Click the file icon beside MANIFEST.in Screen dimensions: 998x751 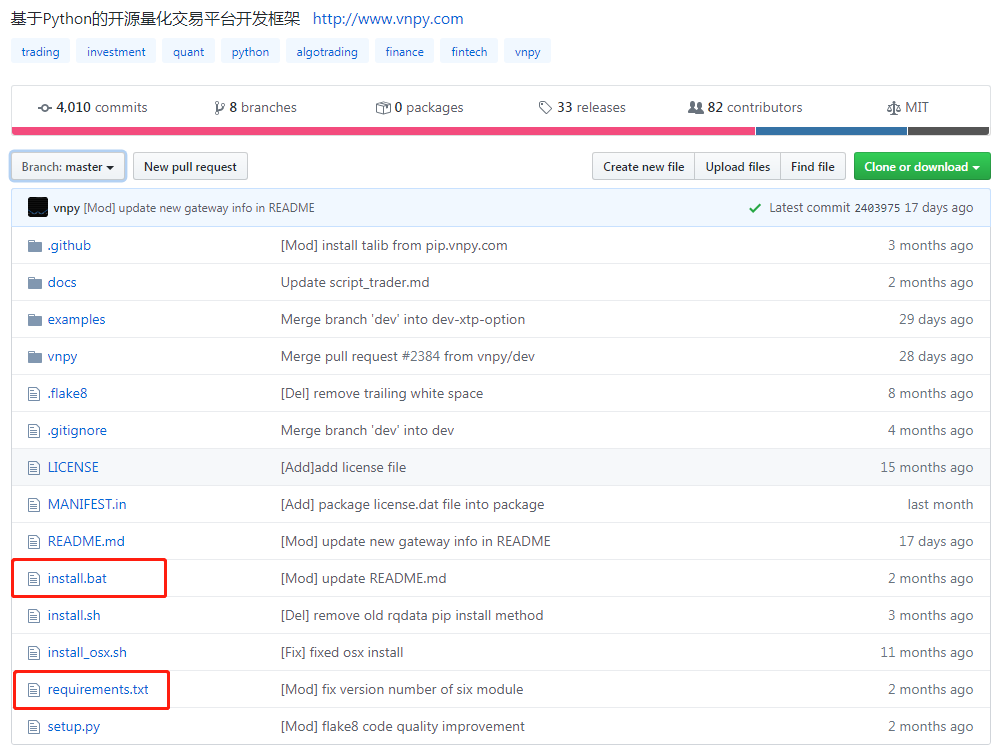pyautogui.click(x=34, y=505)
